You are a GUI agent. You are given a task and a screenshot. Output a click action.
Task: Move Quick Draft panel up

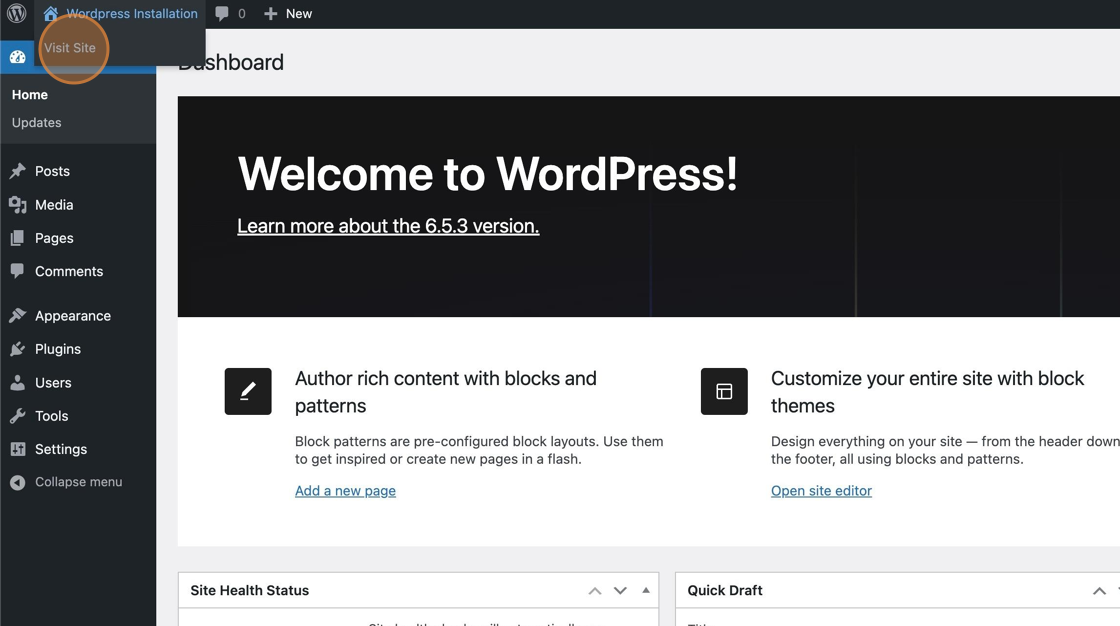[1099, 591]
